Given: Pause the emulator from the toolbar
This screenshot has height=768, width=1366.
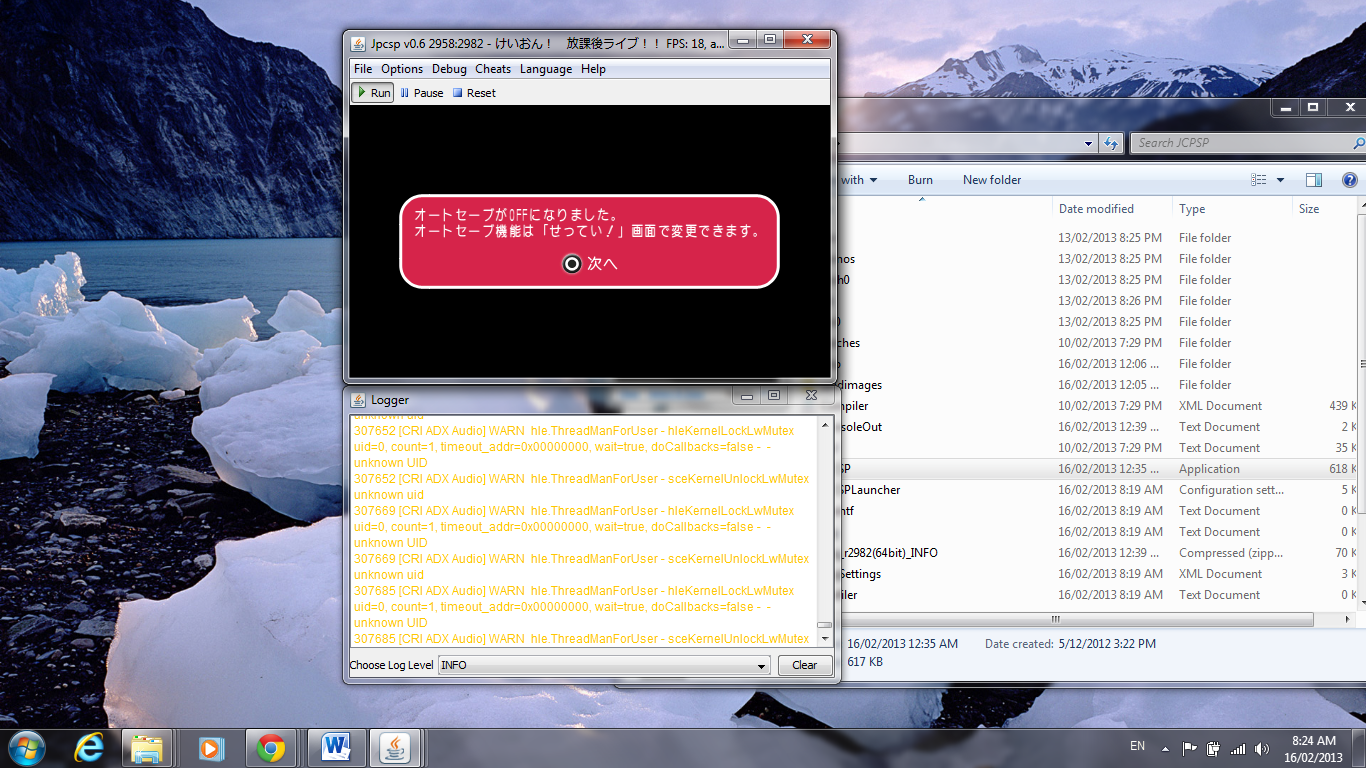Looking at the screenshot, I should click(x=421, y=93).
